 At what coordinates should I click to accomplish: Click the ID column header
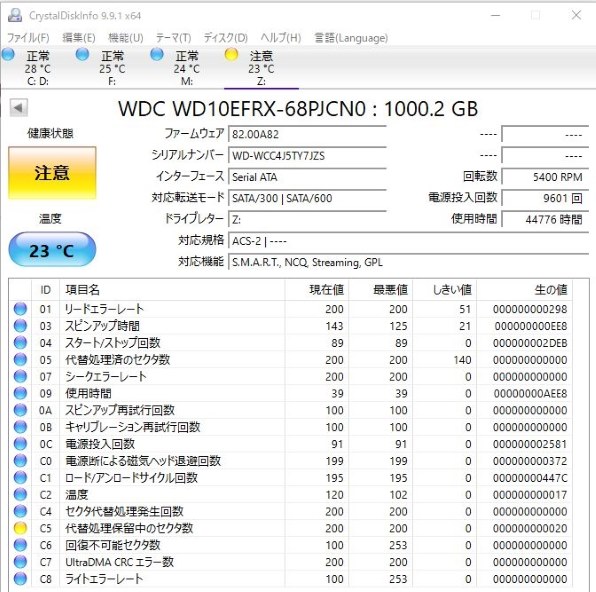point(45,290)
